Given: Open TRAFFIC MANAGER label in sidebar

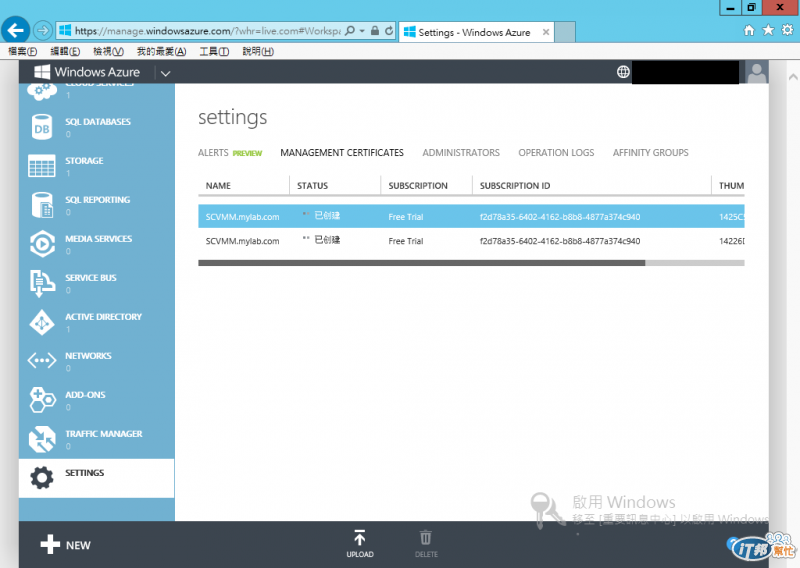Looking at the screenshot, I should coord(104,434).
